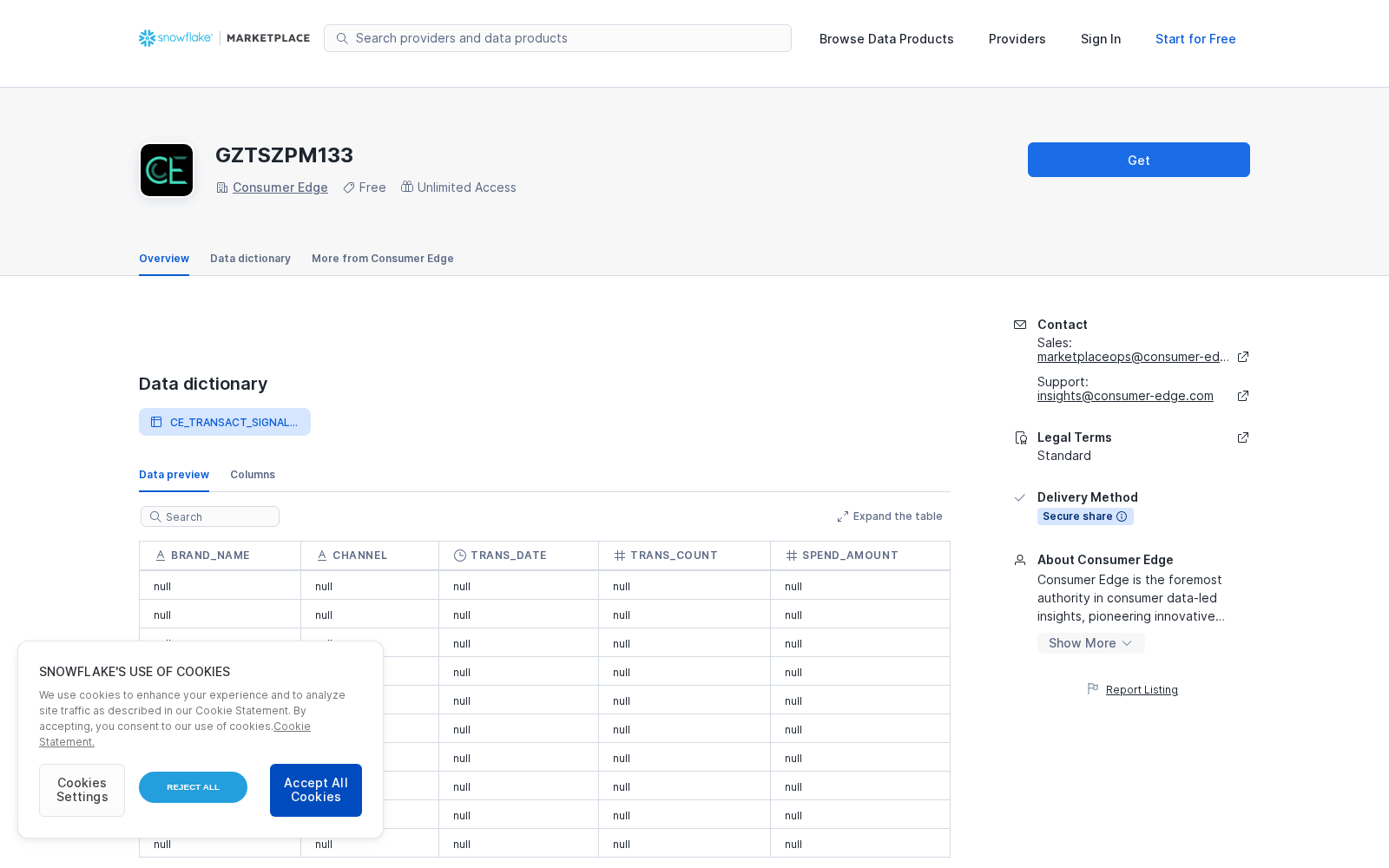Click the Secure share badge
The width and height of the screenshot is (1389, 868).
(1085, 516)
